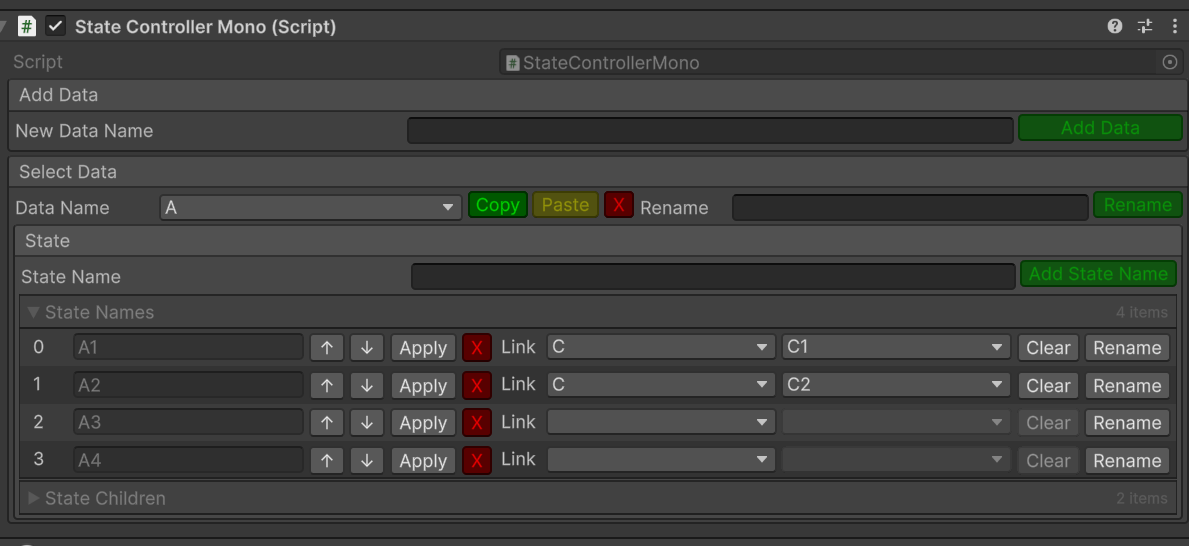
Task: Click the green Add Data button
Action: click(1100, 128)
